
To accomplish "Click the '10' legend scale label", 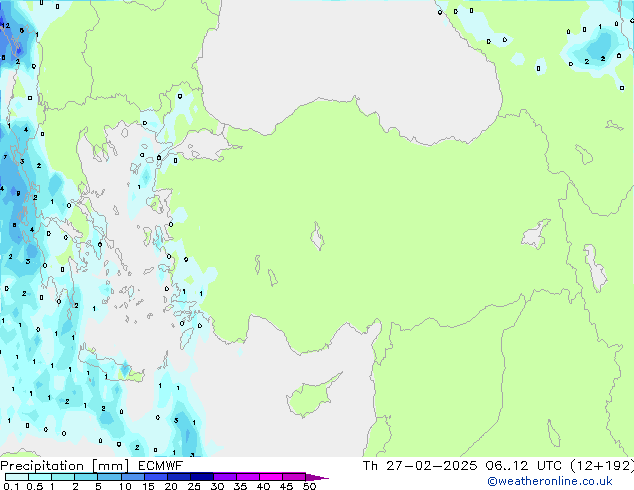I will coord(125,486).
